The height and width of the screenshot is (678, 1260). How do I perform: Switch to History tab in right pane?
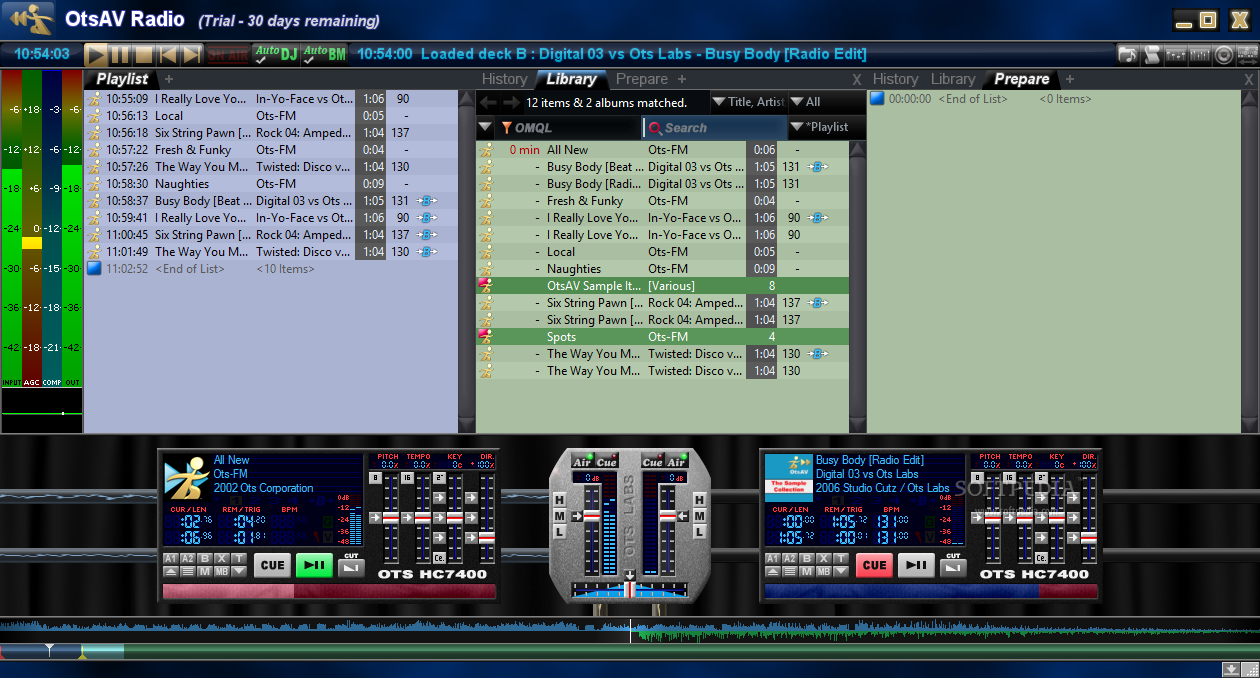pos(895,79)
